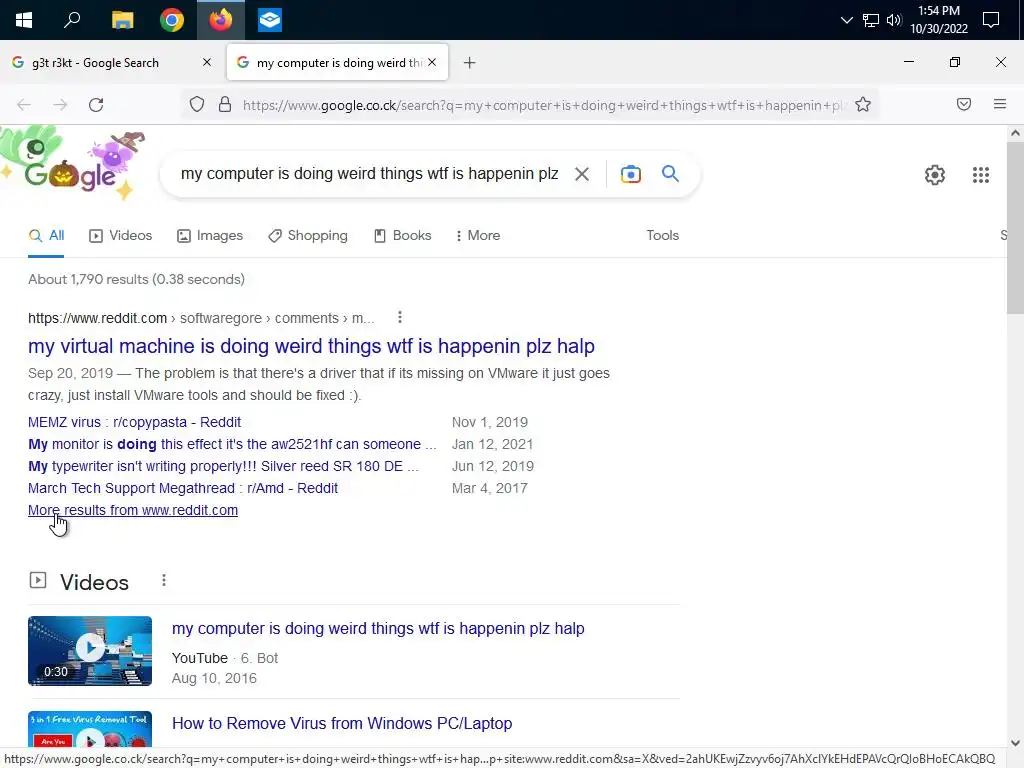1024x768 pixels.
Task: Open options for reddit result
Action: (x=400, y=317)
